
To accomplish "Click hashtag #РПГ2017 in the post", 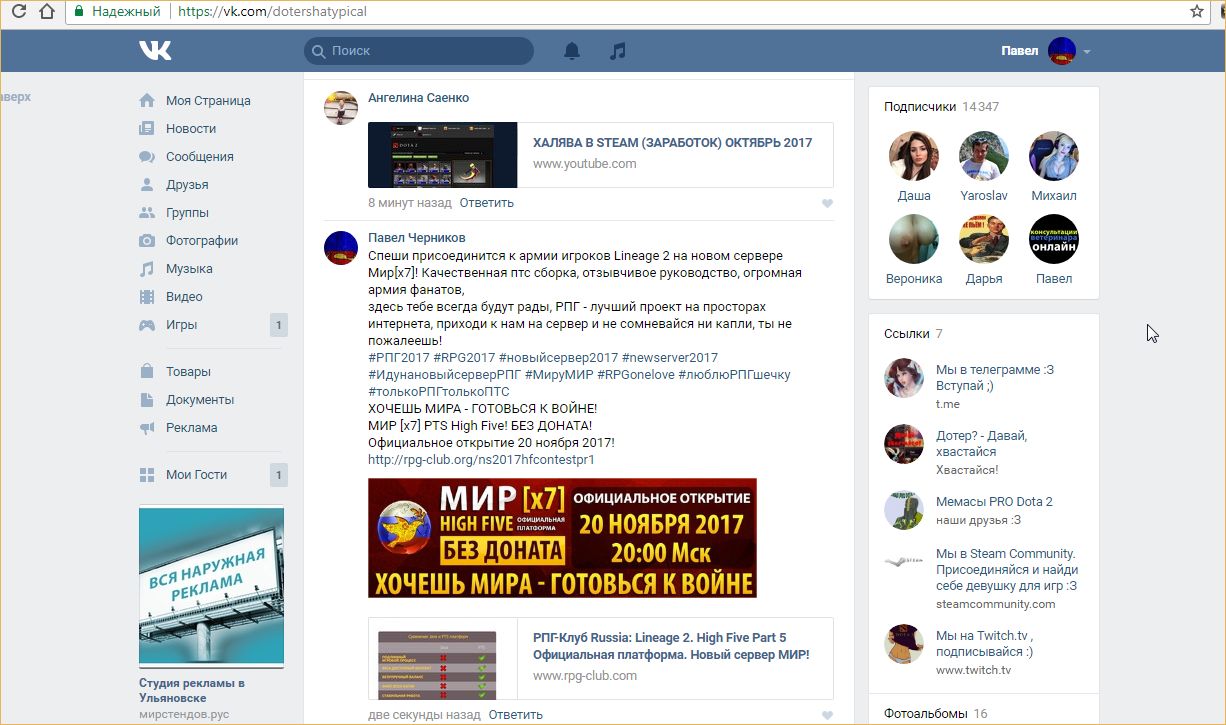I will (399, 358).
